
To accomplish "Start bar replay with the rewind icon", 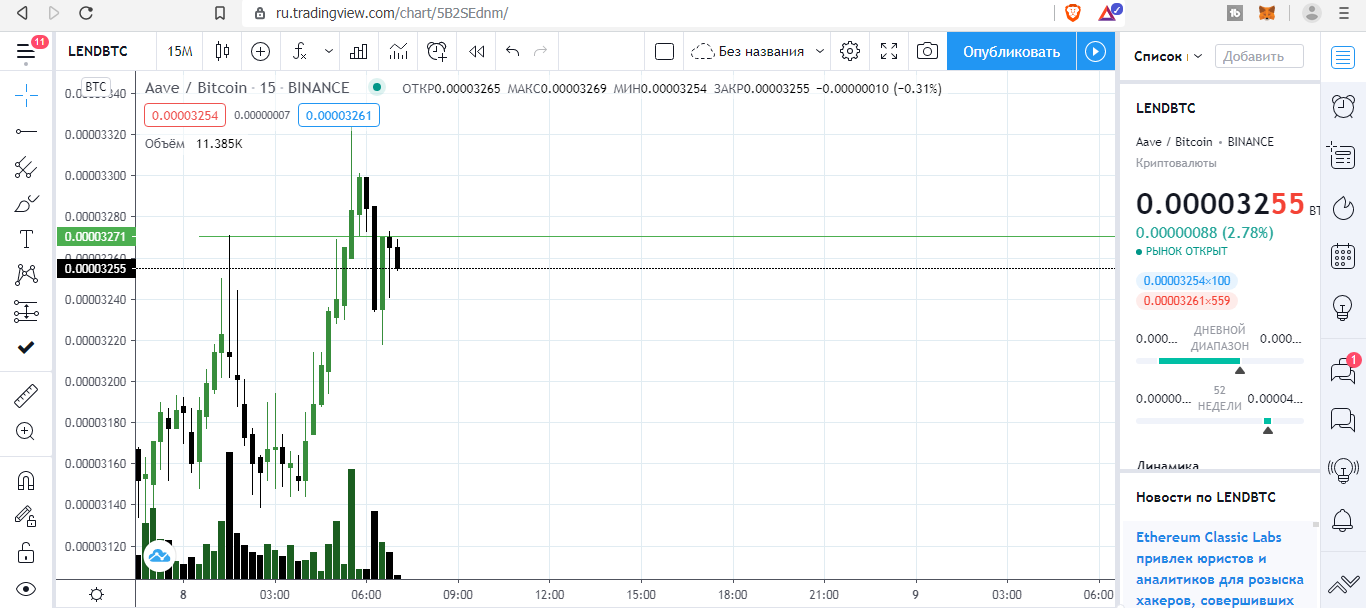I will point(477,51).
